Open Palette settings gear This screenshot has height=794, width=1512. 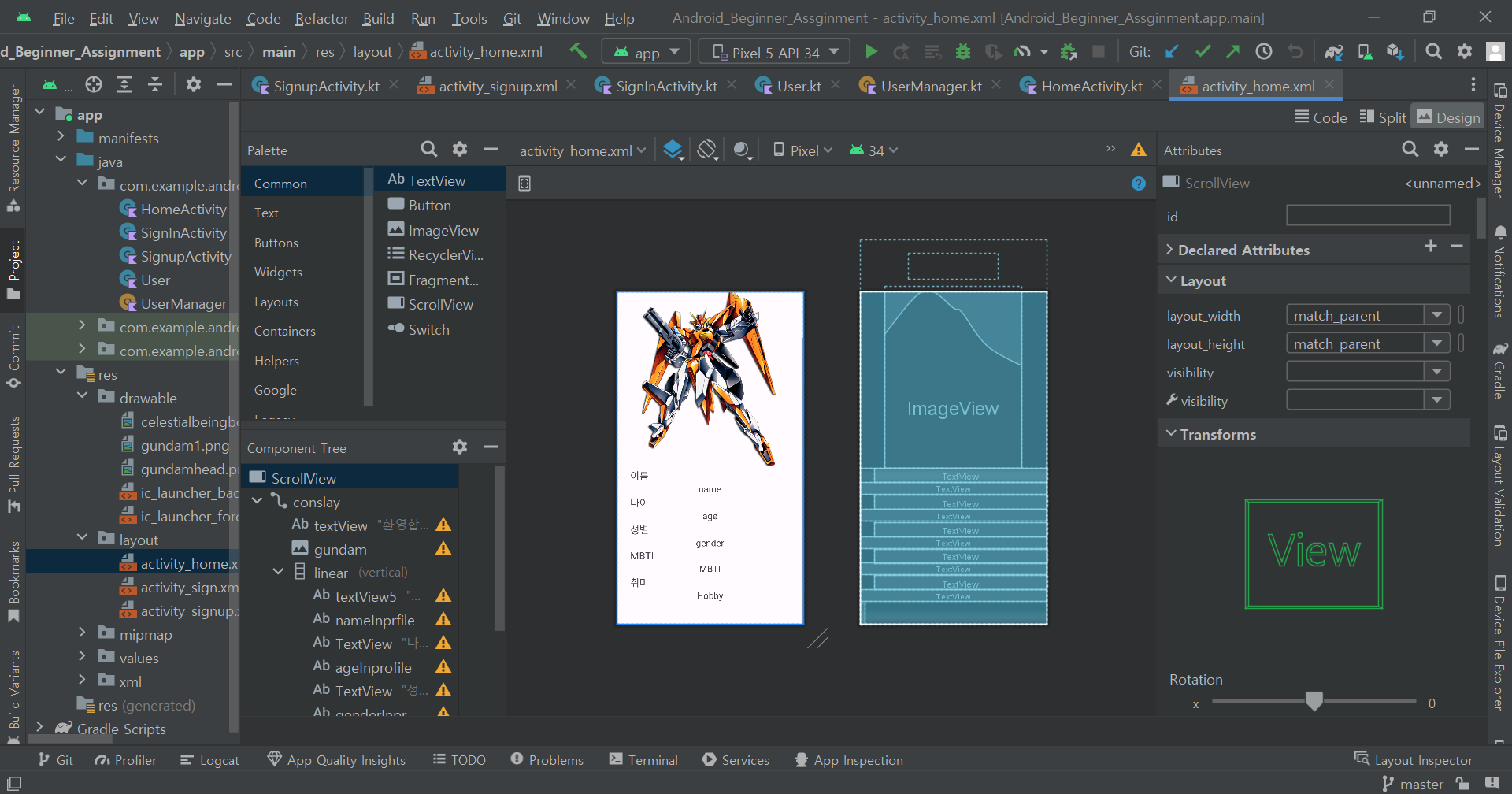(460, 149)
